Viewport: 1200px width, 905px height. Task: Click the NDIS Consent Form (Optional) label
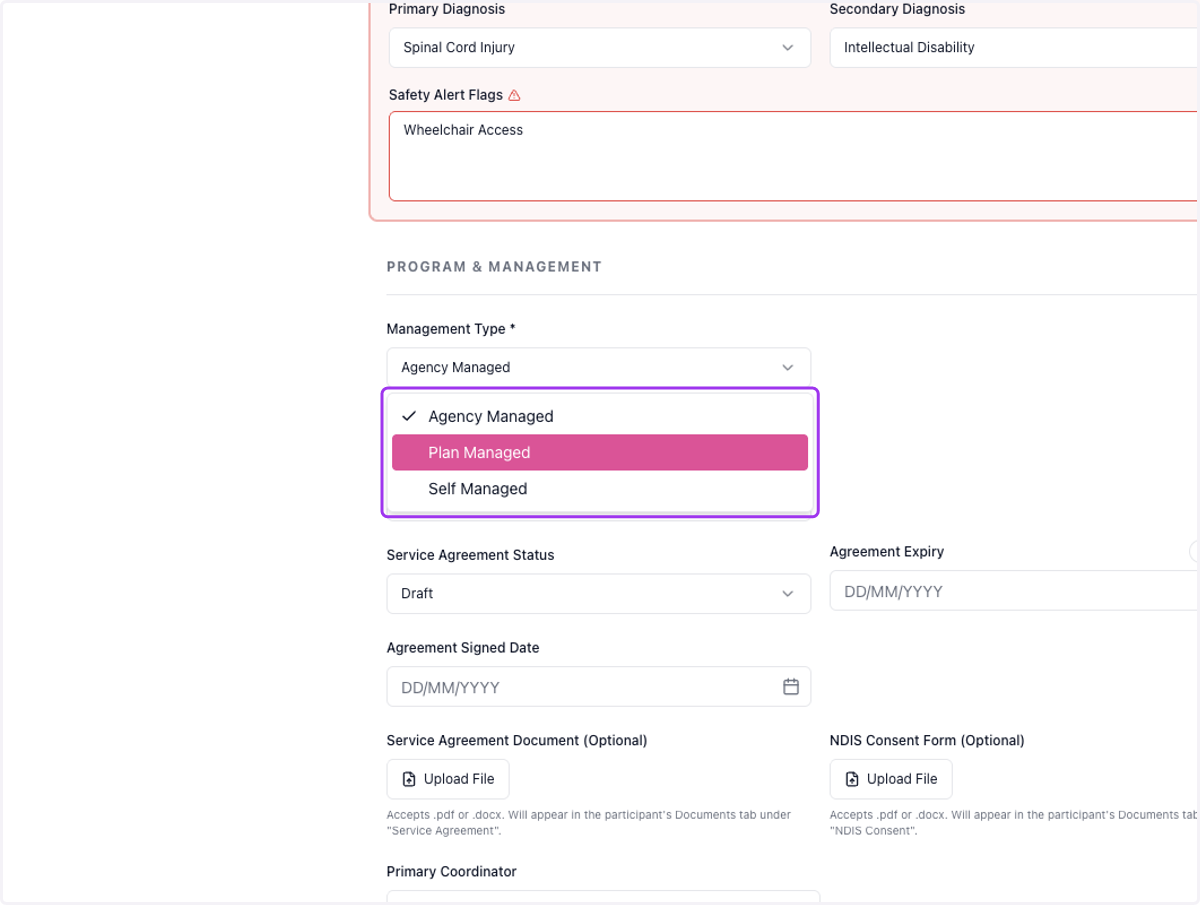click(x=927, y=741)
